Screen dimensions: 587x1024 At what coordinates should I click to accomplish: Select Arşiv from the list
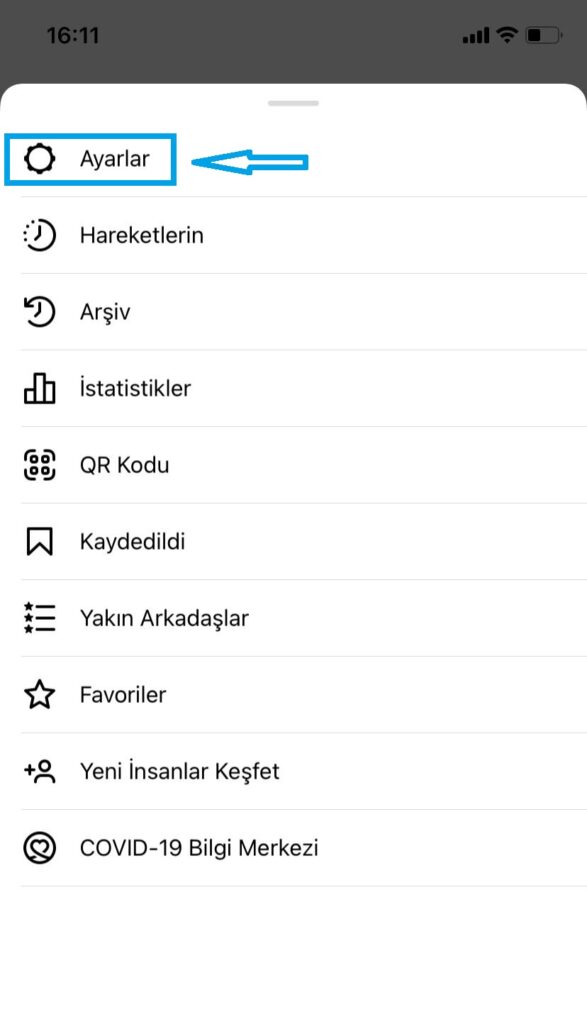pyautogui.click(x=105, y=312)
